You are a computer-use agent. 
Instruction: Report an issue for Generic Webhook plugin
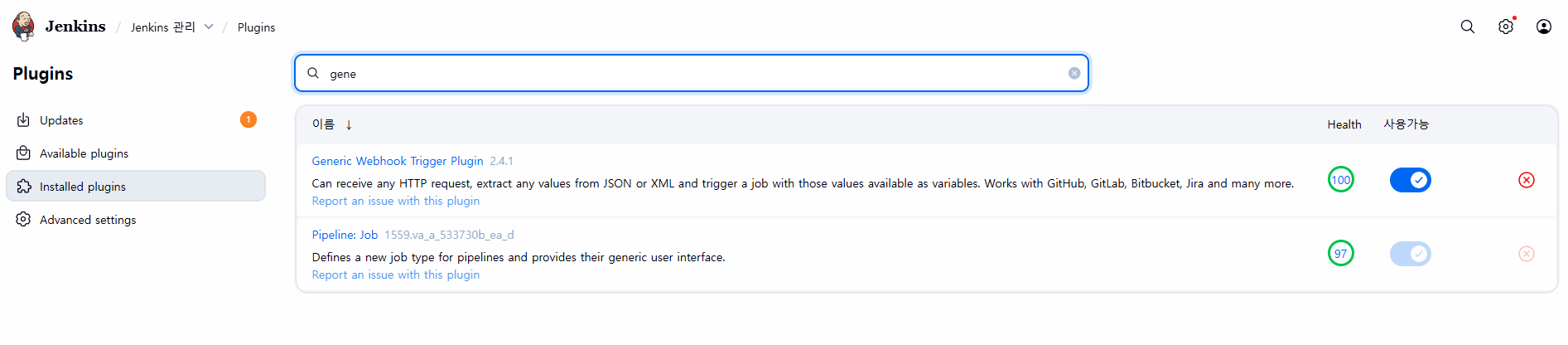tap(395, 201)
